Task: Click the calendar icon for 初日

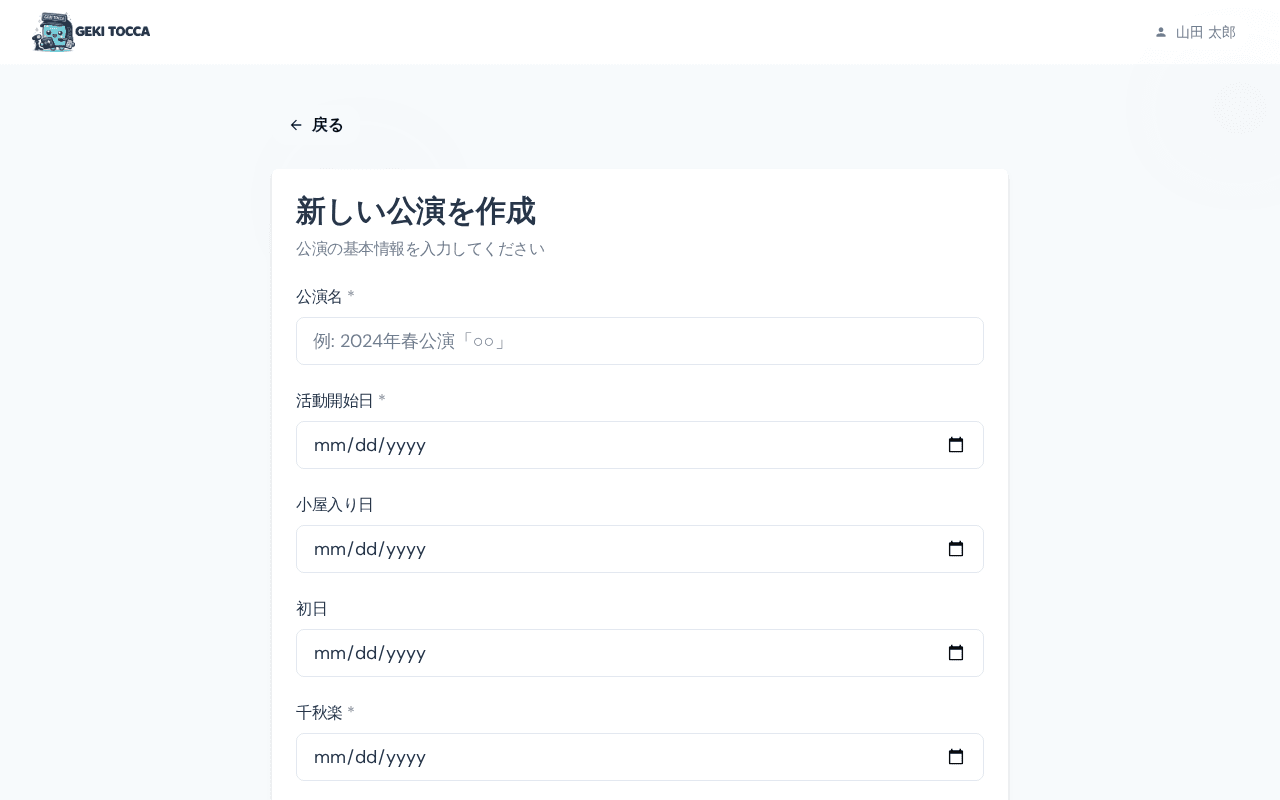Action: tap(956, 653)
